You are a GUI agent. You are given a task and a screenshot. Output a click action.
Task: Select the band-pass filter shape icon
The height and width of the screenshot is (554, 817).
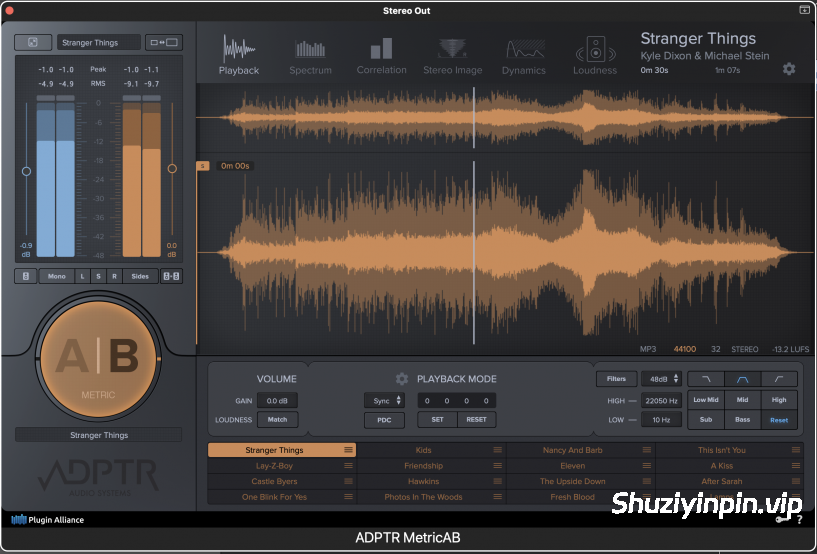click(742, 379)
